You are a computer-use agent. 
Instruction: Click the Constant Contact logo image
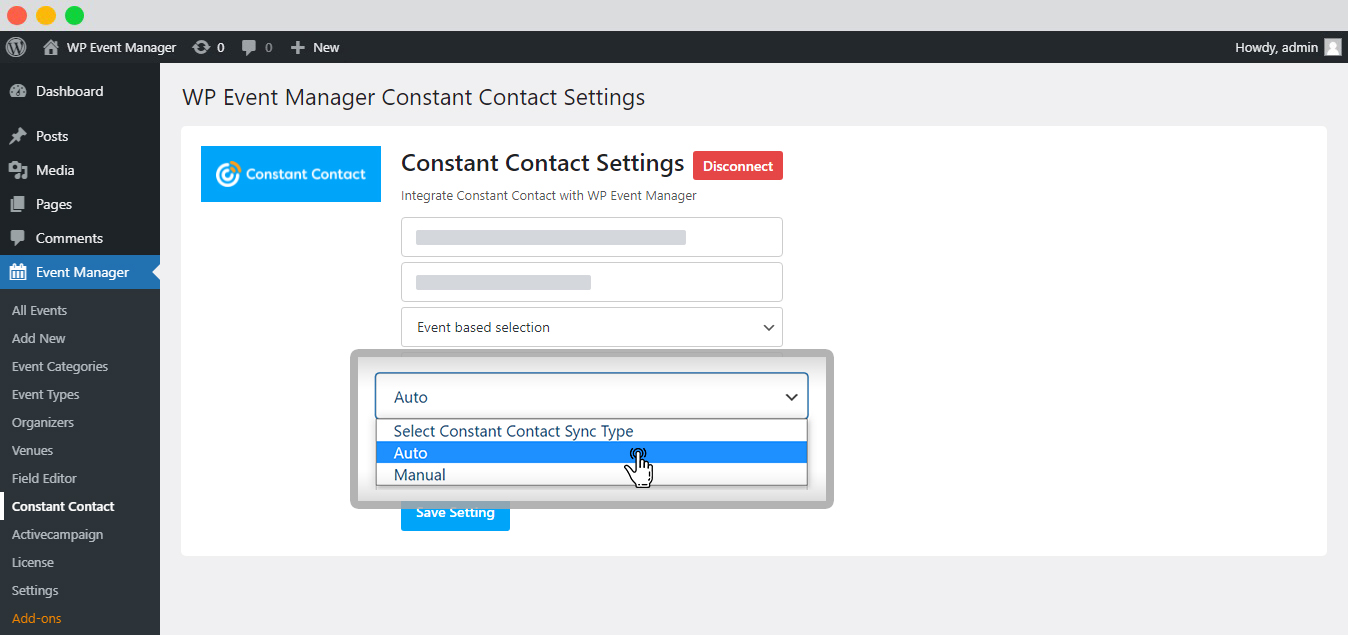(x=291, y=174)
